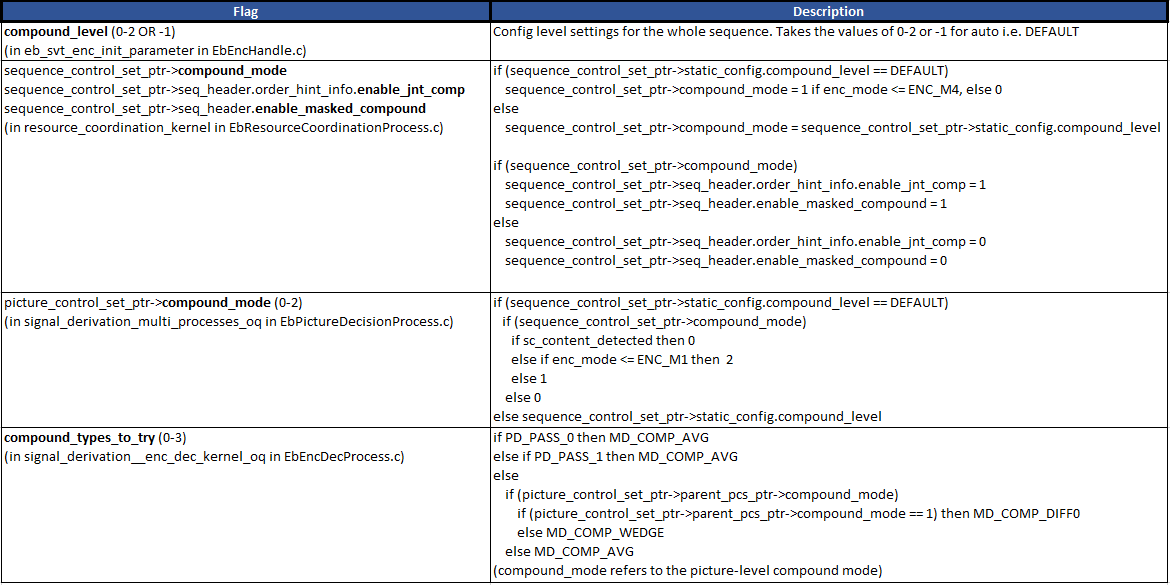1170x585 pixels.
Task: Click the EbResourceCoordinationProcess.c reference line
Action: point(224,127)
